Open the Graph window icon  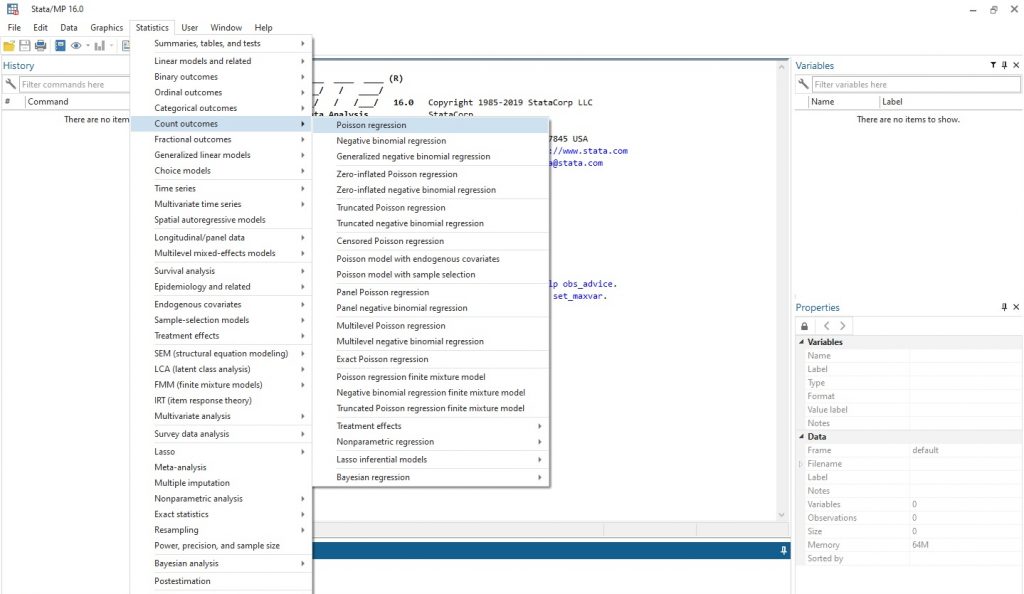point(100,44)
